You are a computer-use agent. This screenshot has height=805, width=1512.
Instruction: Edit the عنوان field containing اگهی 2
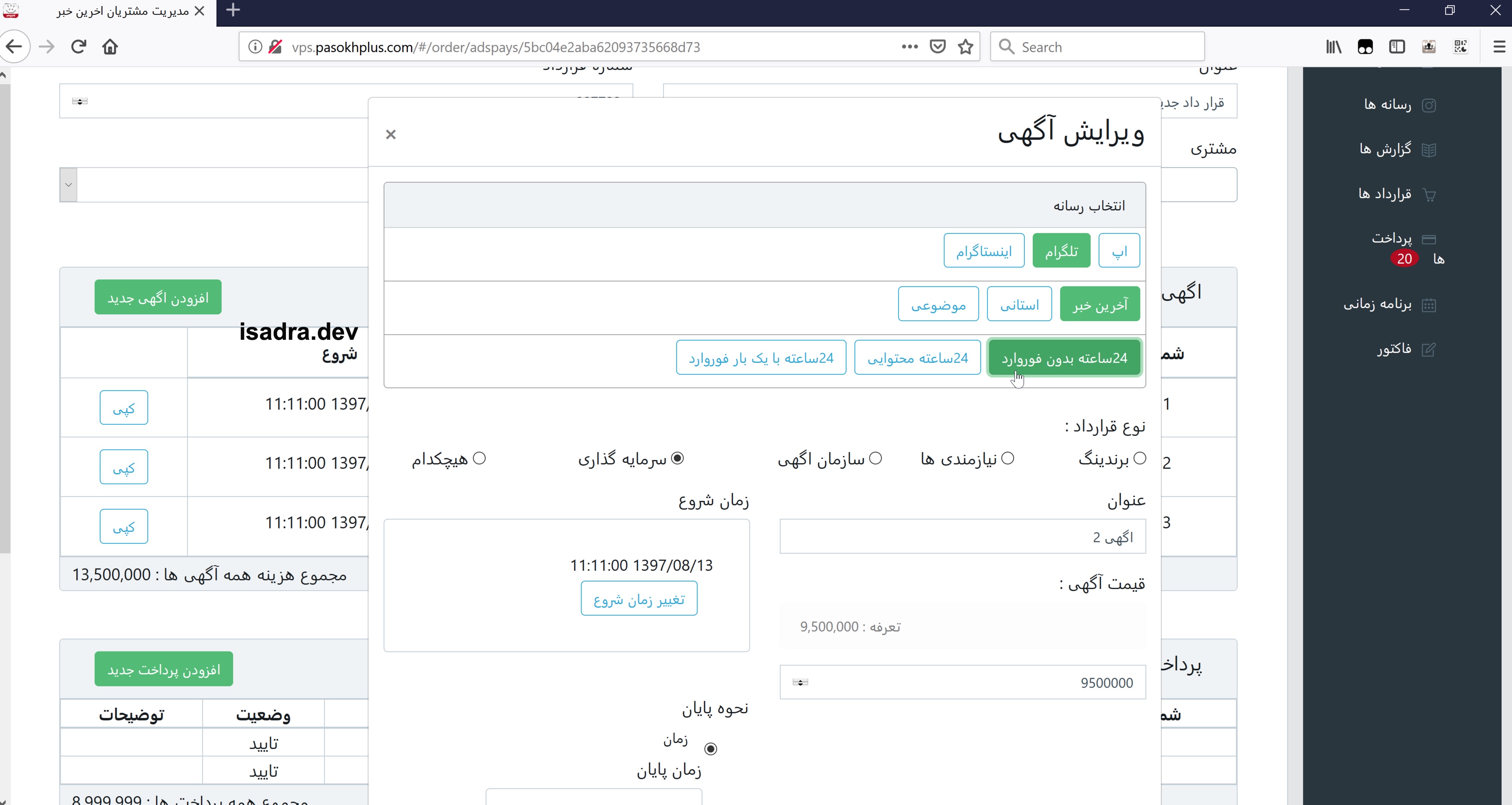pos(962,536)
